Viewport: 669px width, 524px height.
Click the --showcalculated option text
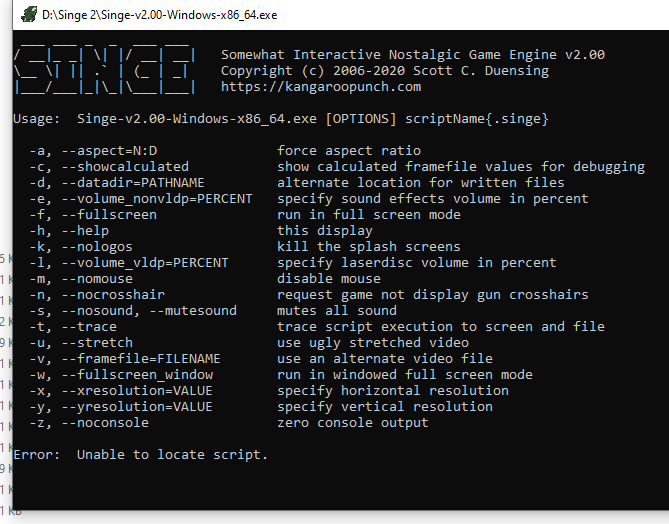point(125,167)
